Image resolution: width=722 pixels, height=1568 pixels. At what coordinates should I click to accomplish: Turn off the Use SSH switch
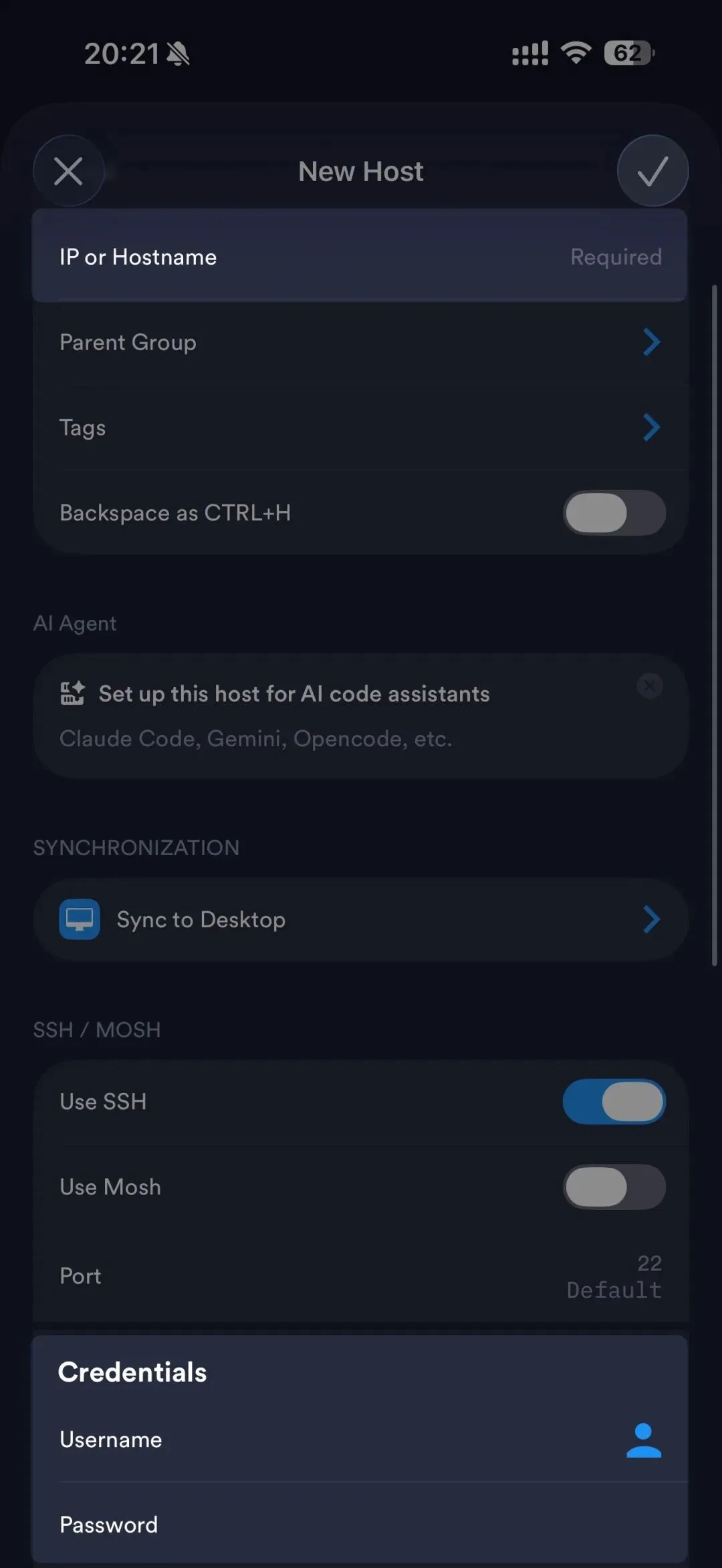pos(614,1102)
